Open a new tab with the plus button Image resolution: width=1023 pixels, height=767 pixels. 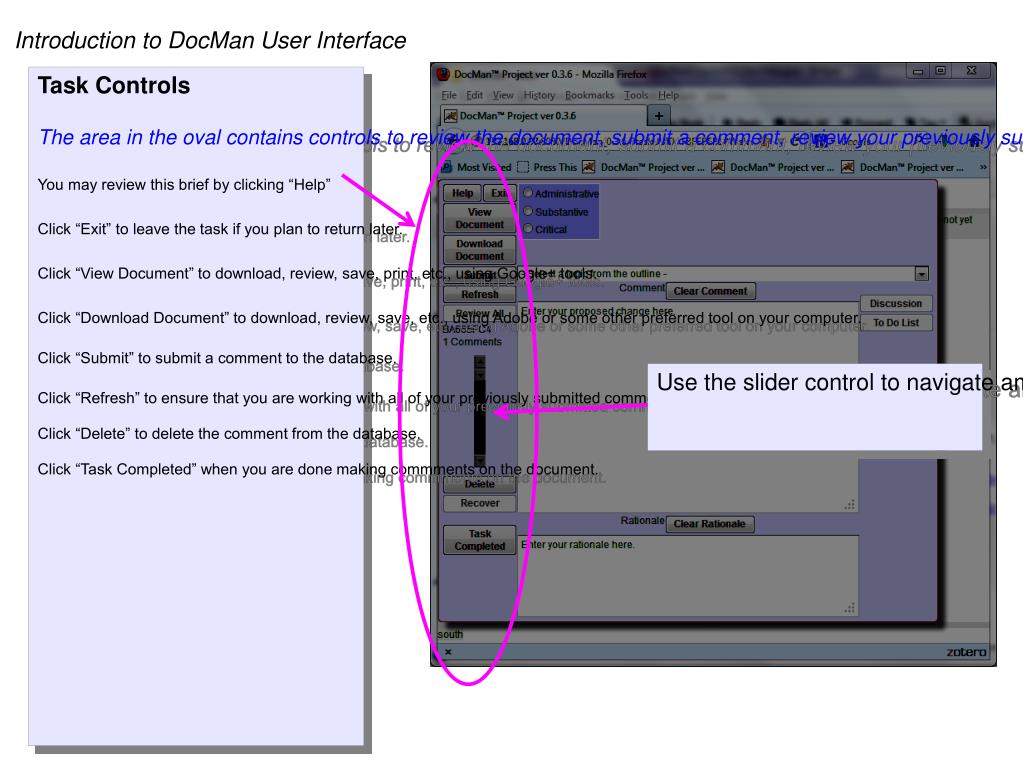coord(659,116)
